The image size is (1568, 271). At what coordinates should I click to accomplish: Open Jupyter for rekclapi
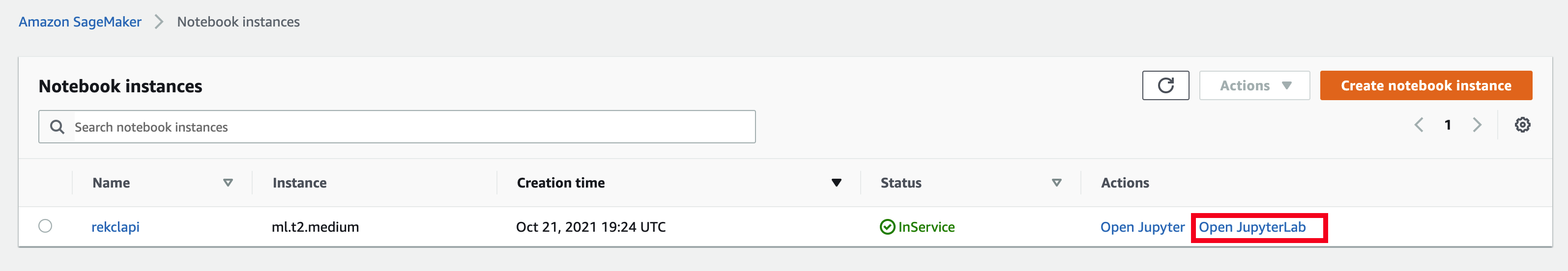(1142, 227)
